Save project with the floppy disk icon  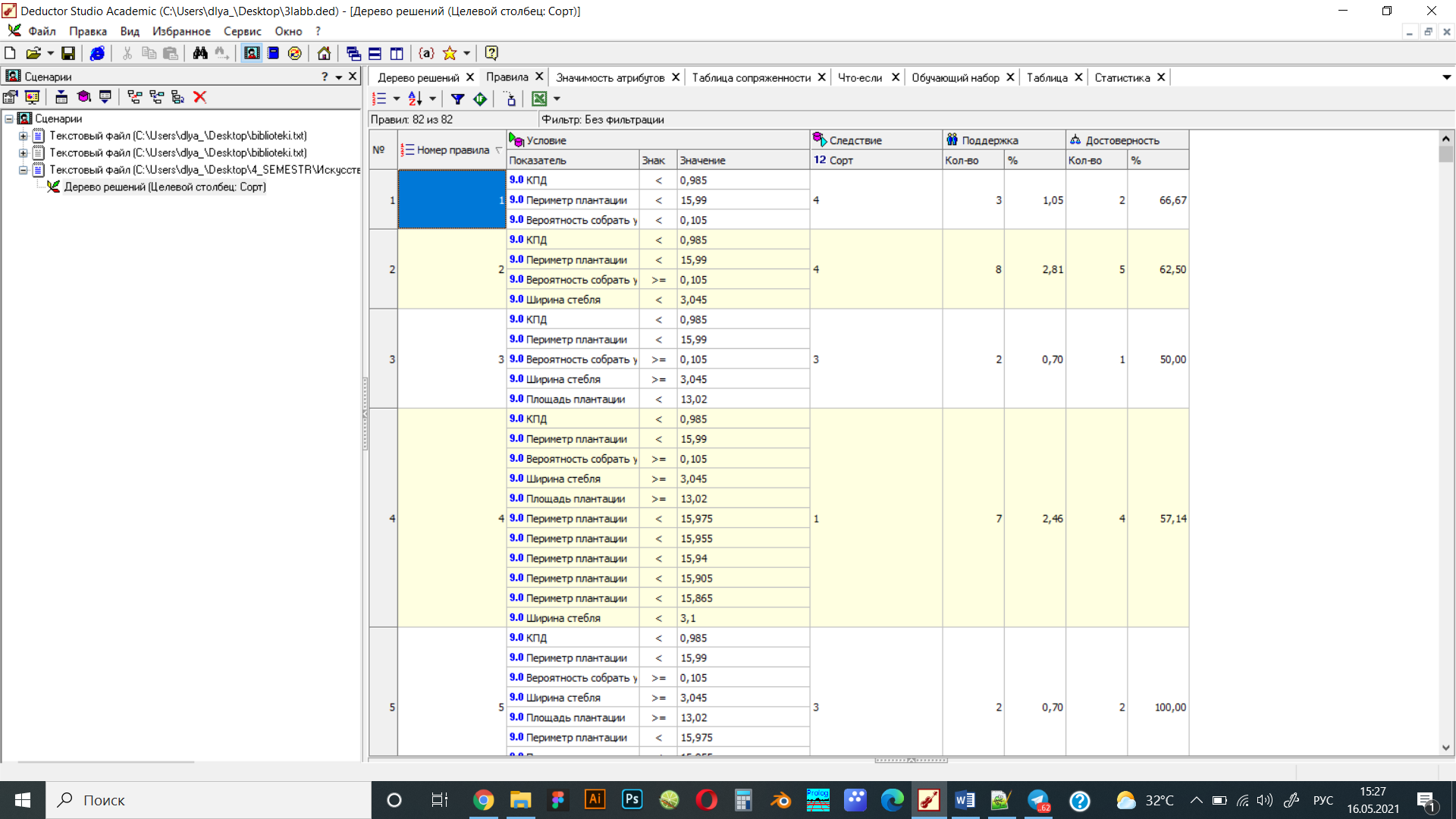coord(68,53)
